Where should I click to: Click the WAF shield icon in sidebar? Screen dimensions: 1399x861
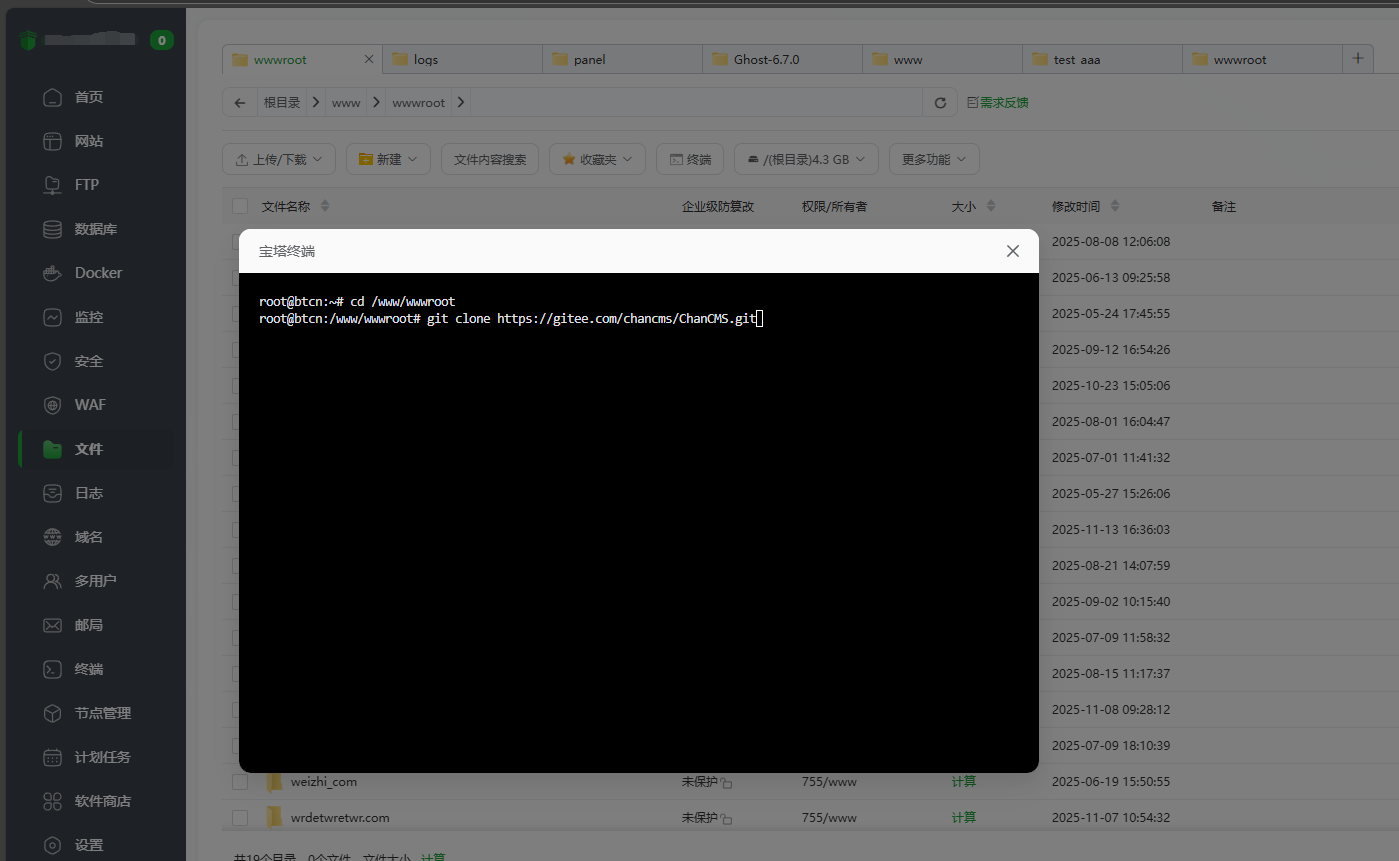pos(53,405)
